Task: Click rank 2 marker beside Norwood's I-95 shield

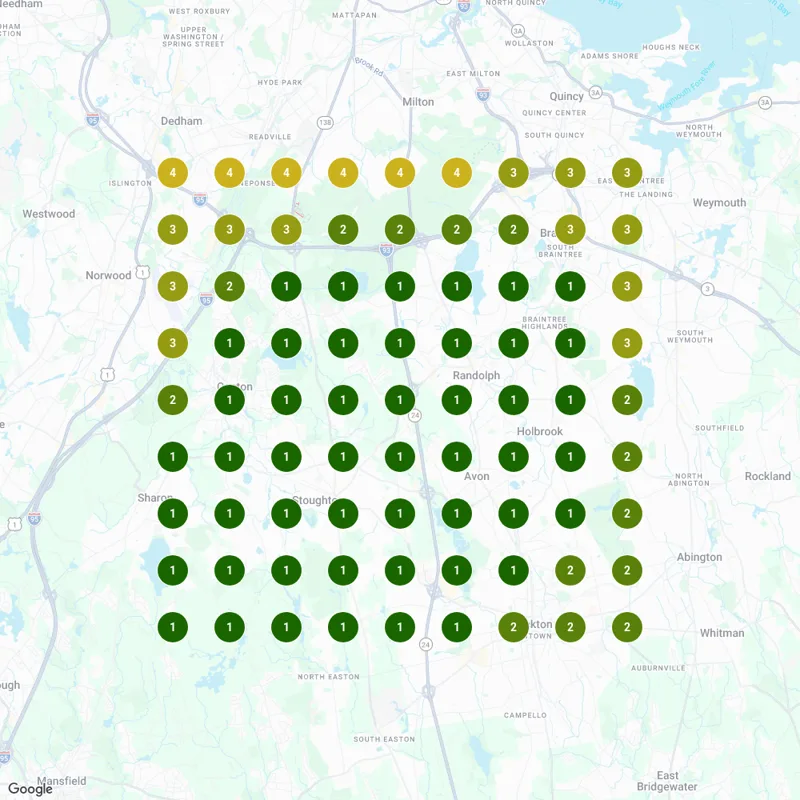Action: click(x=230, y=286)
